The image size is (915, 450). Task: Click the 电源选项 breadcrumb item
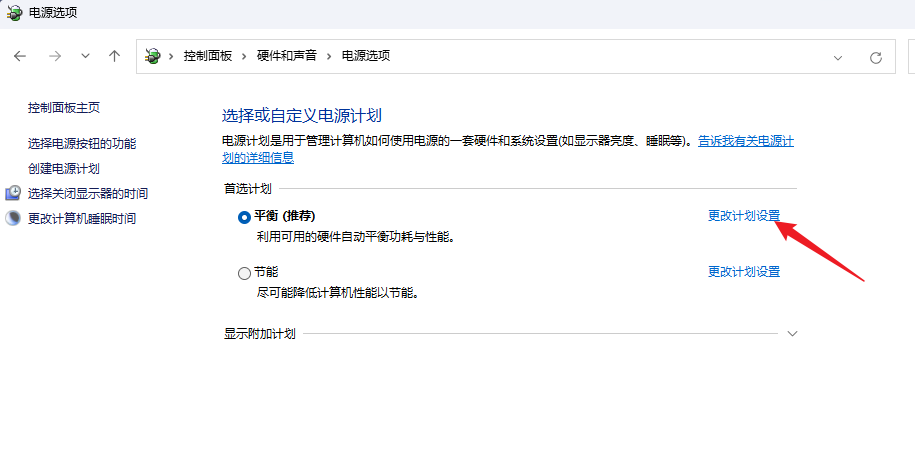point(365,56)
